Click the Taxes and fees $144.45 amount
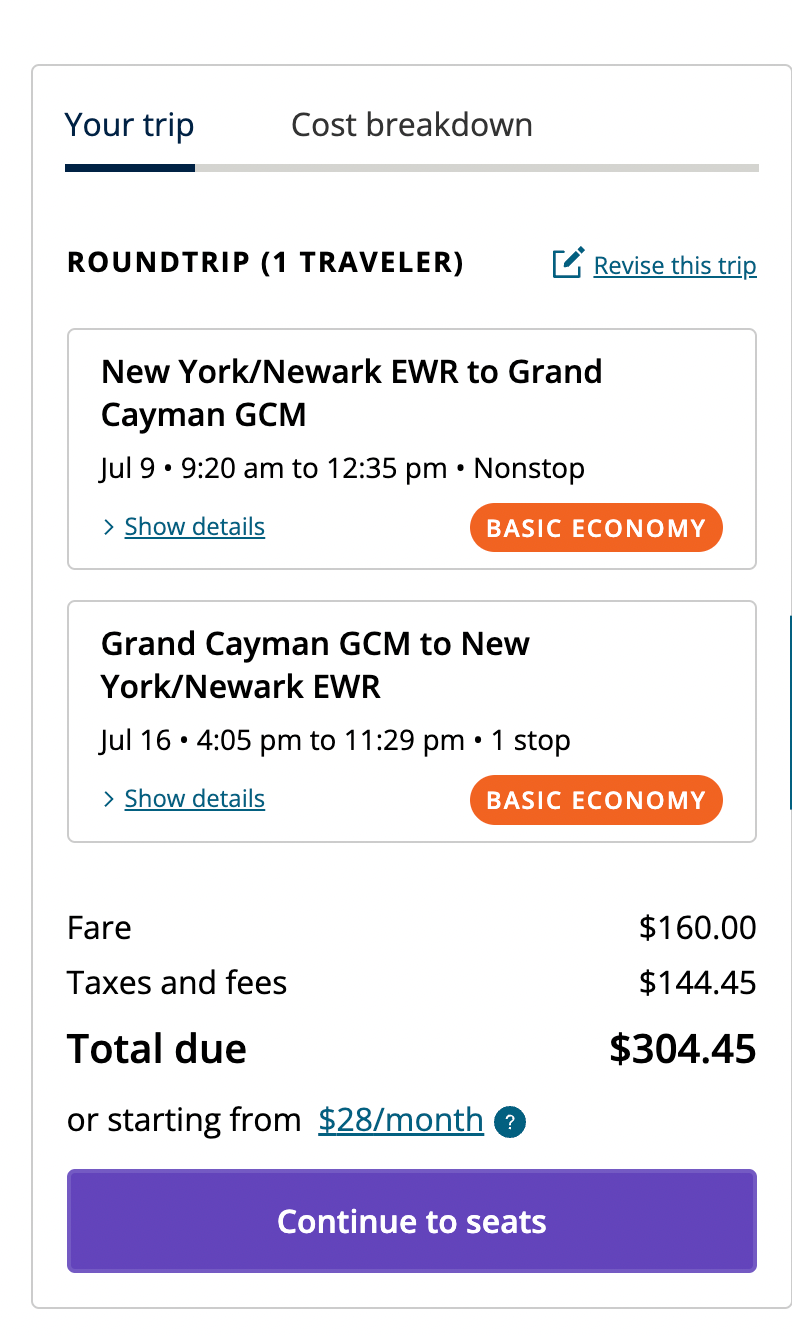 point(697,983)
